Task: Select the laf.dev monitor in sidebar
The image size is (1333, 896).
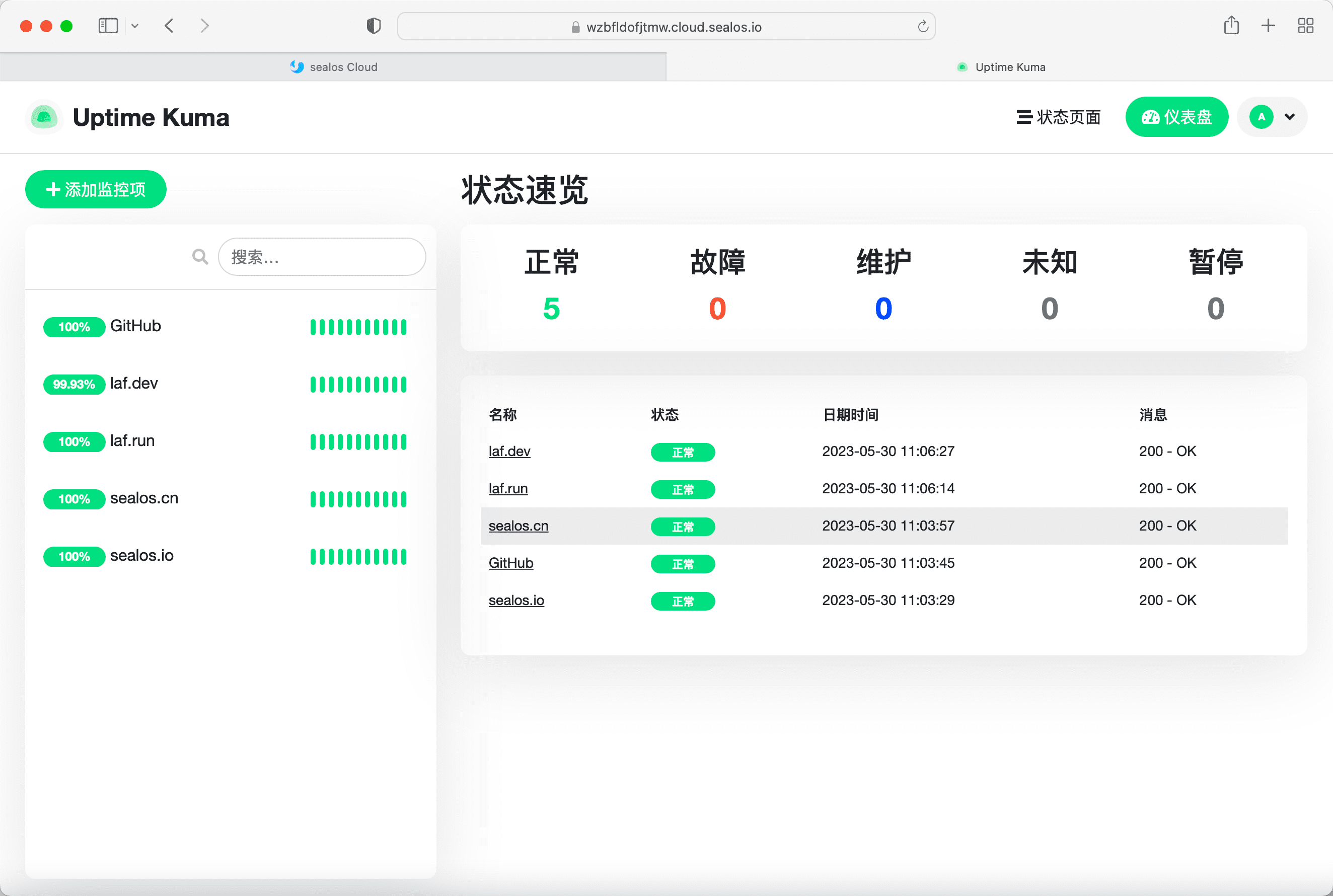Action: (230, 384)
